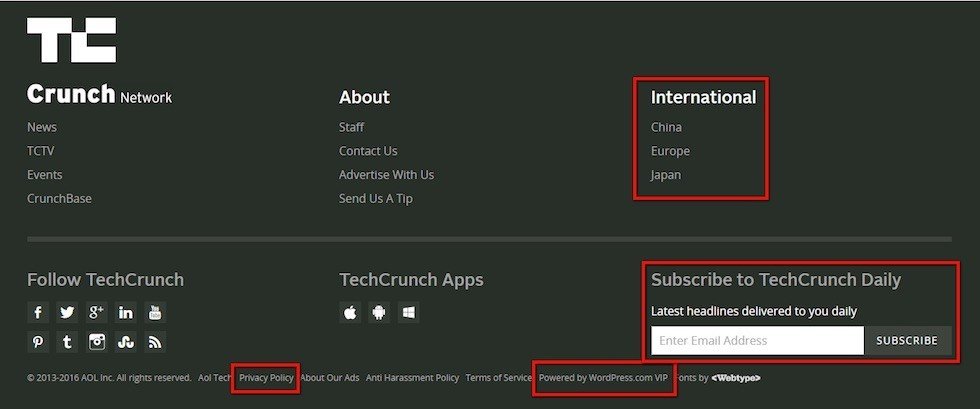The image size is (980, 409).
Task: Open the Privacy Policy link
Action: tap(266, 378)
